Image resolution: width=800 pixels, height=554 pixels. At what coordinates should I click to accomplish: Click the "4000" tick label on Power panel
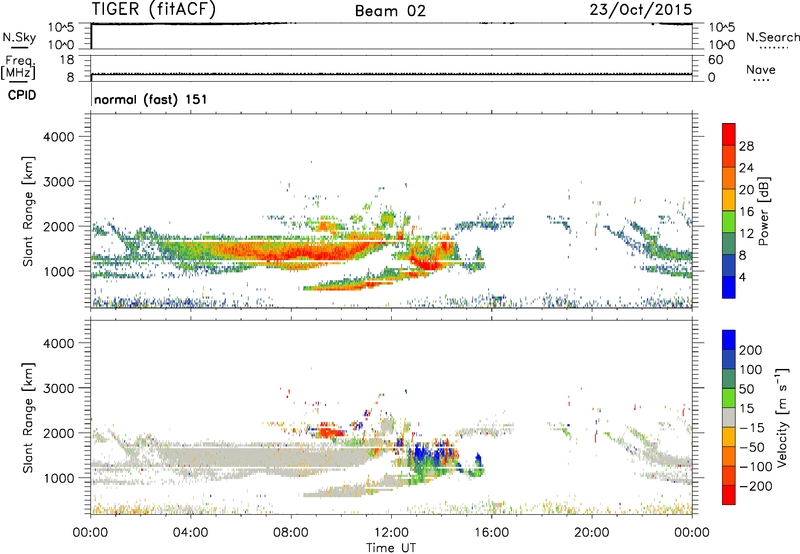pos(58,137)
